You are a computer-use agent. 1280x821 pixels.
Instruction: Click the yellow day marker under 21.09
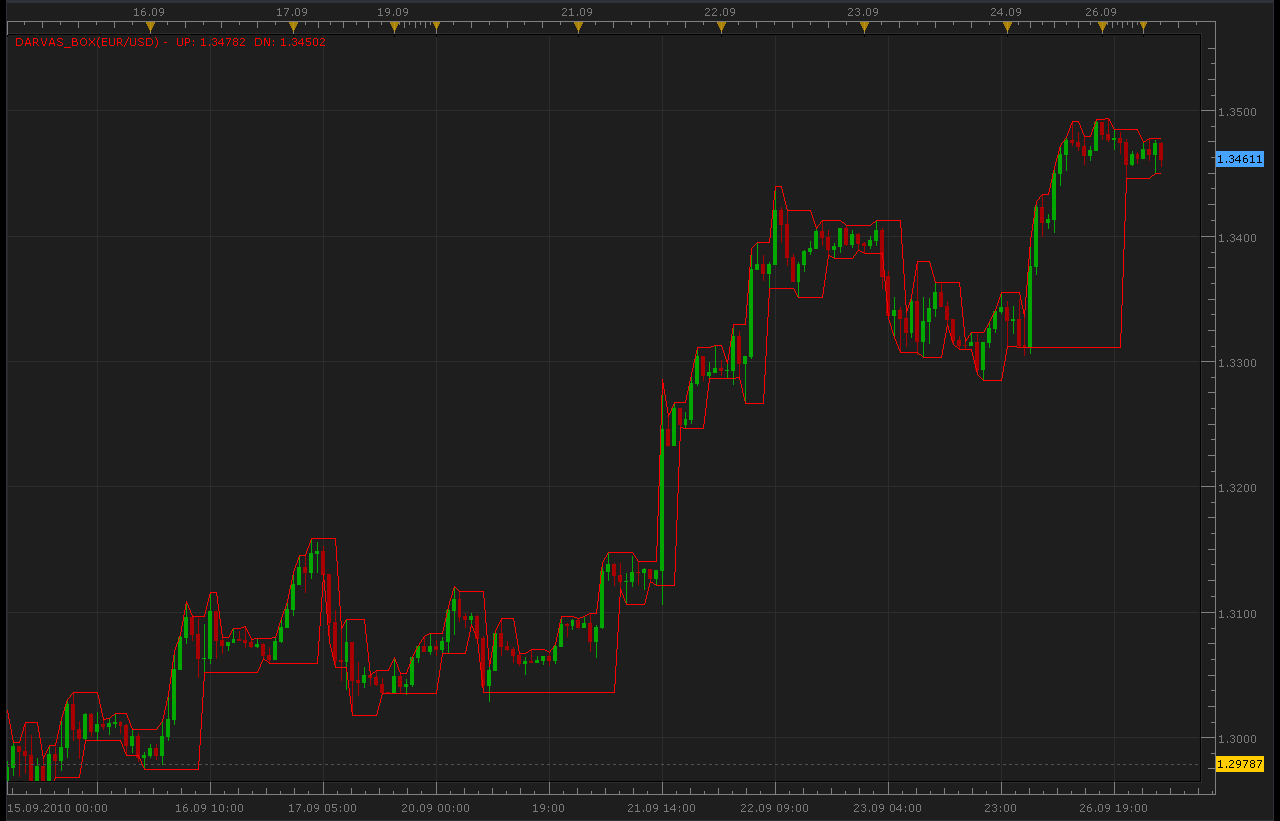(578, 27)
